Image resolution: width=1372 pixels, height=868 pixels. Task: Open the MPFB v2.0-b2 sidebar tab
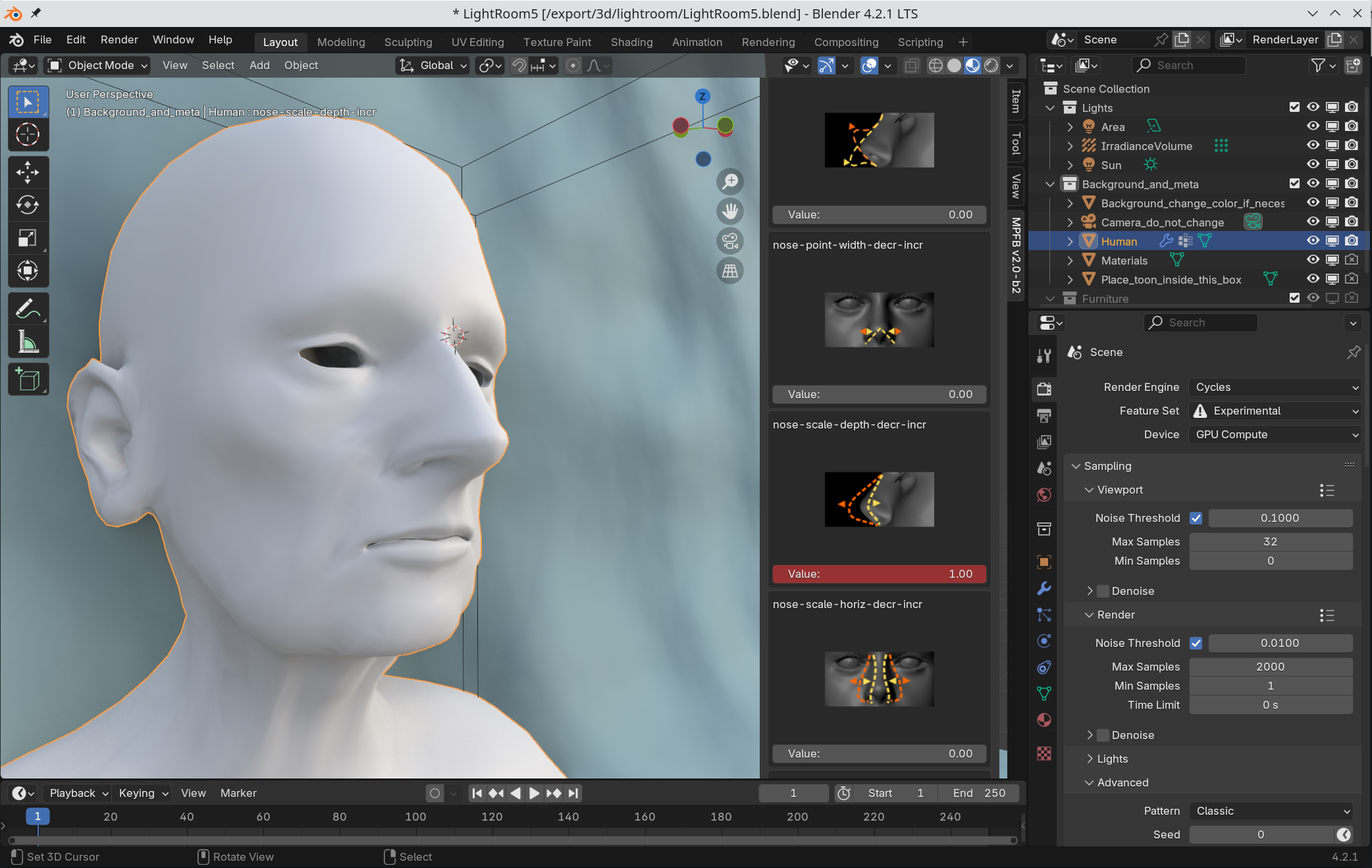1016,255
